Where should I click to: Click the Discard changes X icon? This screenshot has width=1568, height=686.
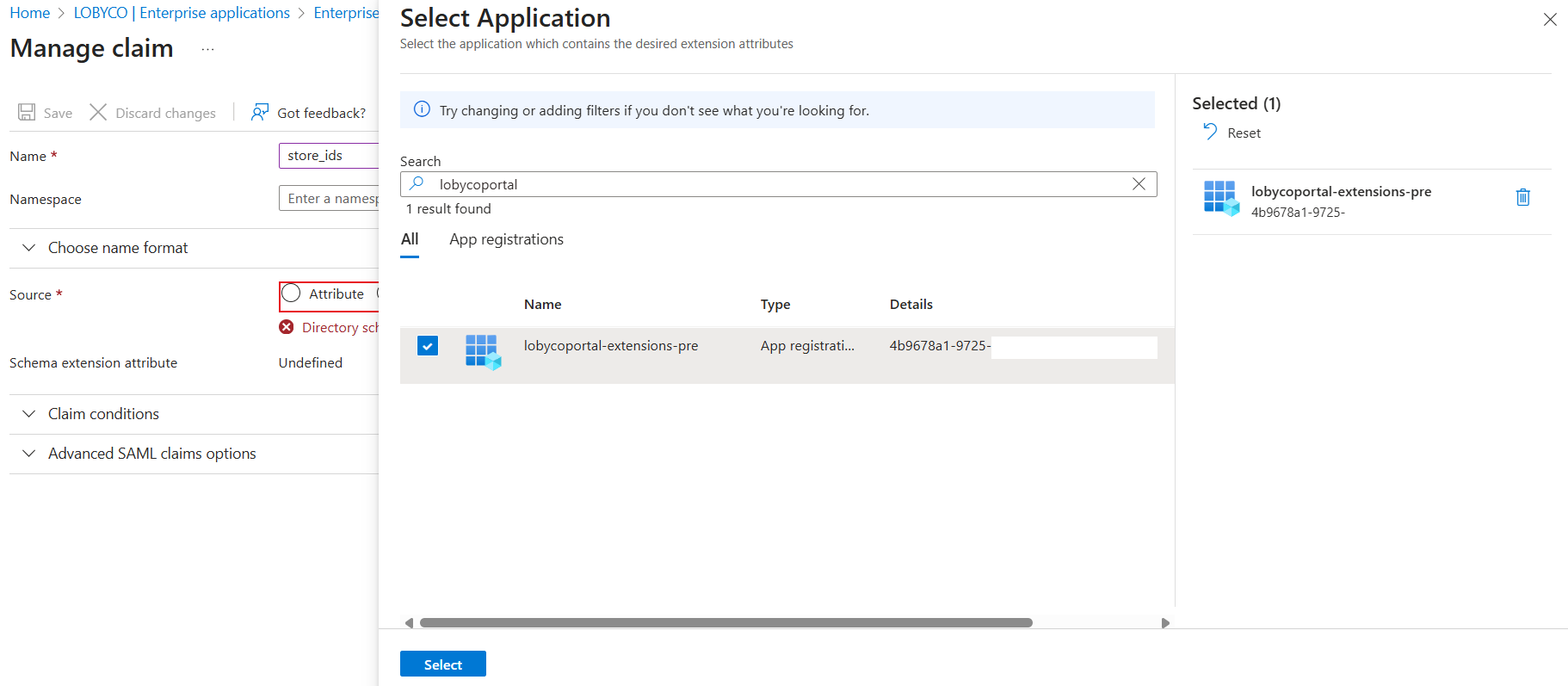pyautogui.click(x=98, y=113)
